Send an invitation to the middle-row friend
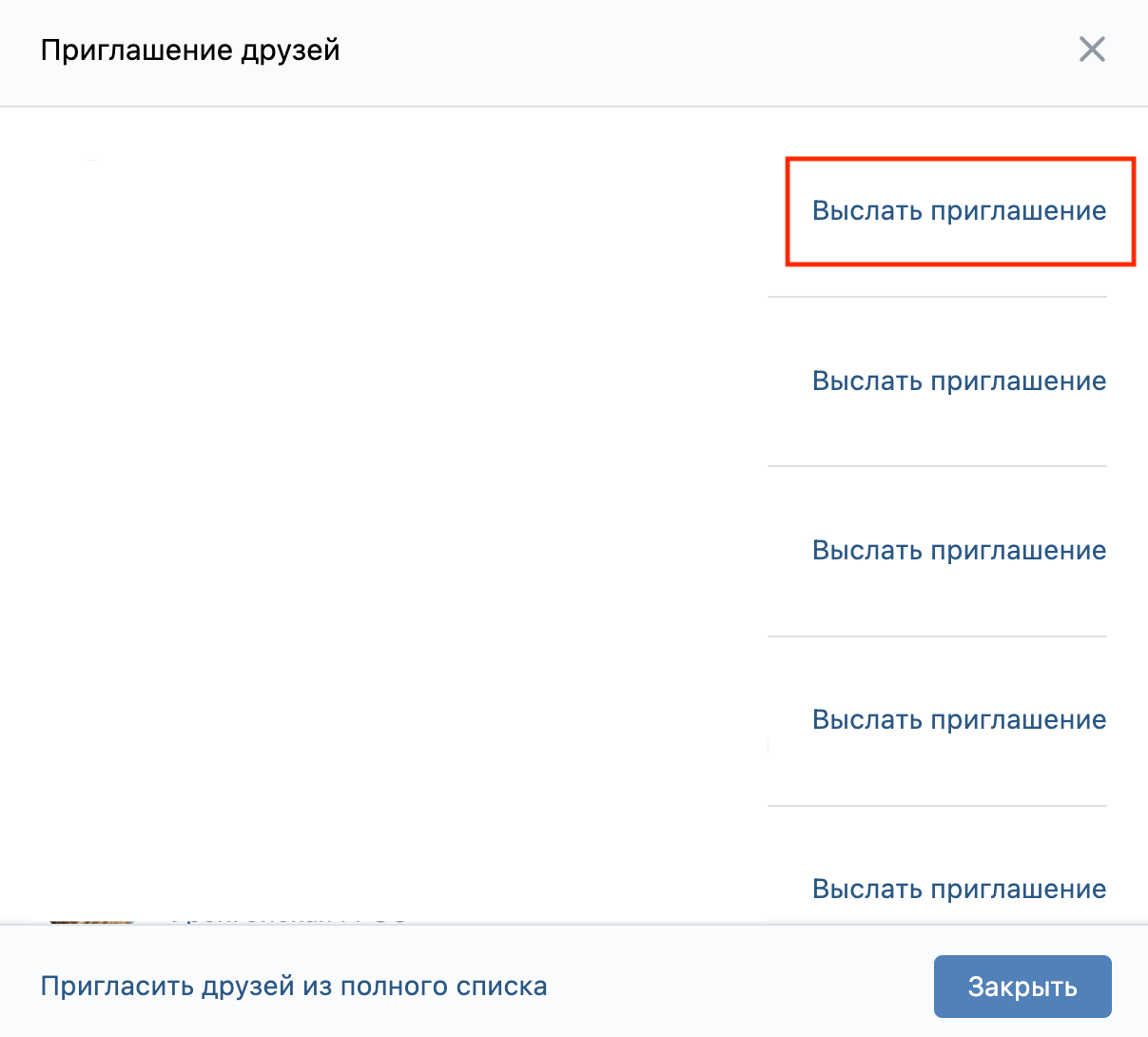Viewport: 1148px width, 1037px height. point(959,551)
